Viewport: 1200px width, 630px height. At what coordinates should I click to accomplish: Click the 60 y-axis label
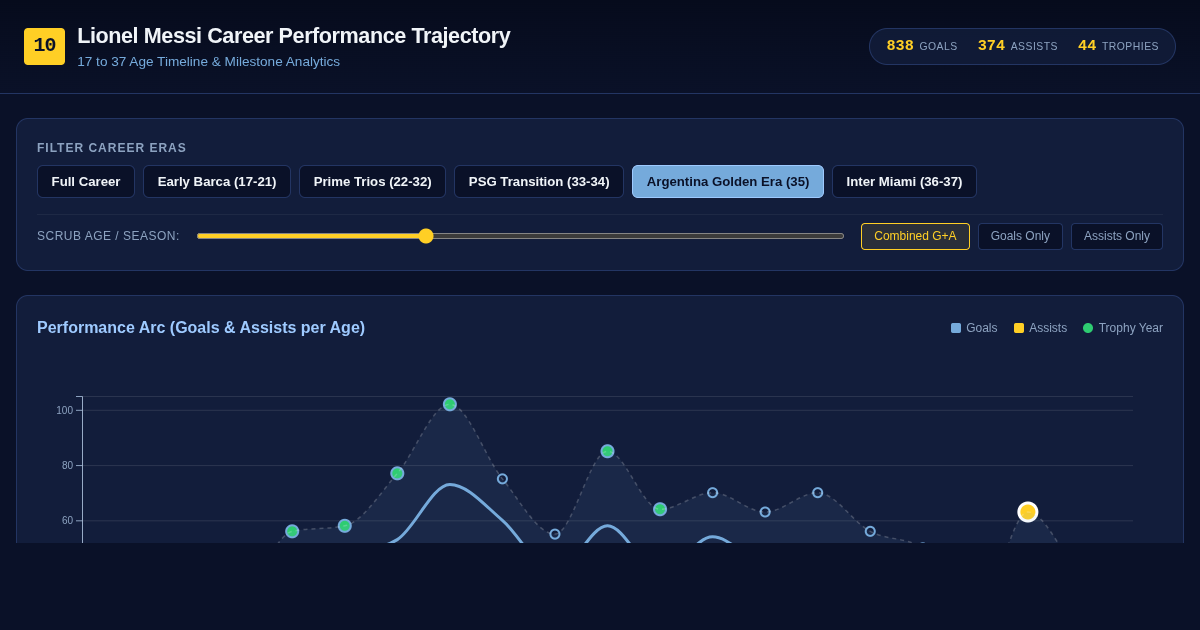tap(67, 520)
